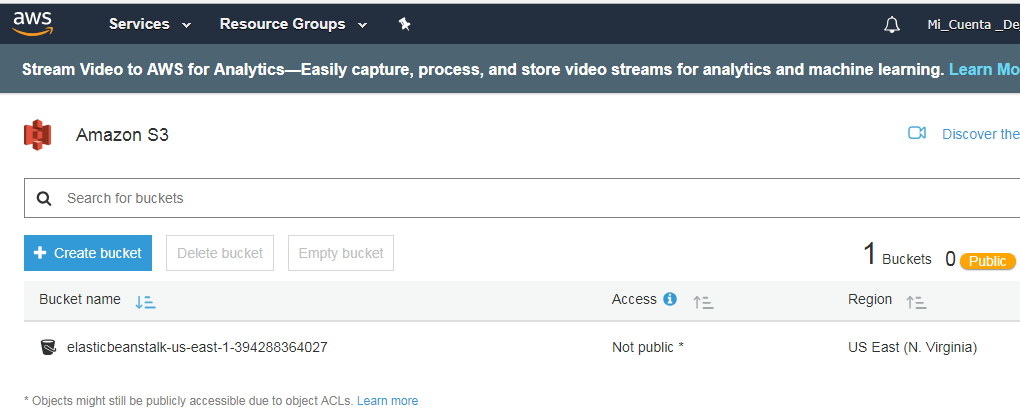Image resolution: width=1020 pixels, height=409 pixels.
Task: Click the orange Public filter badge
Action: (987, 261)
